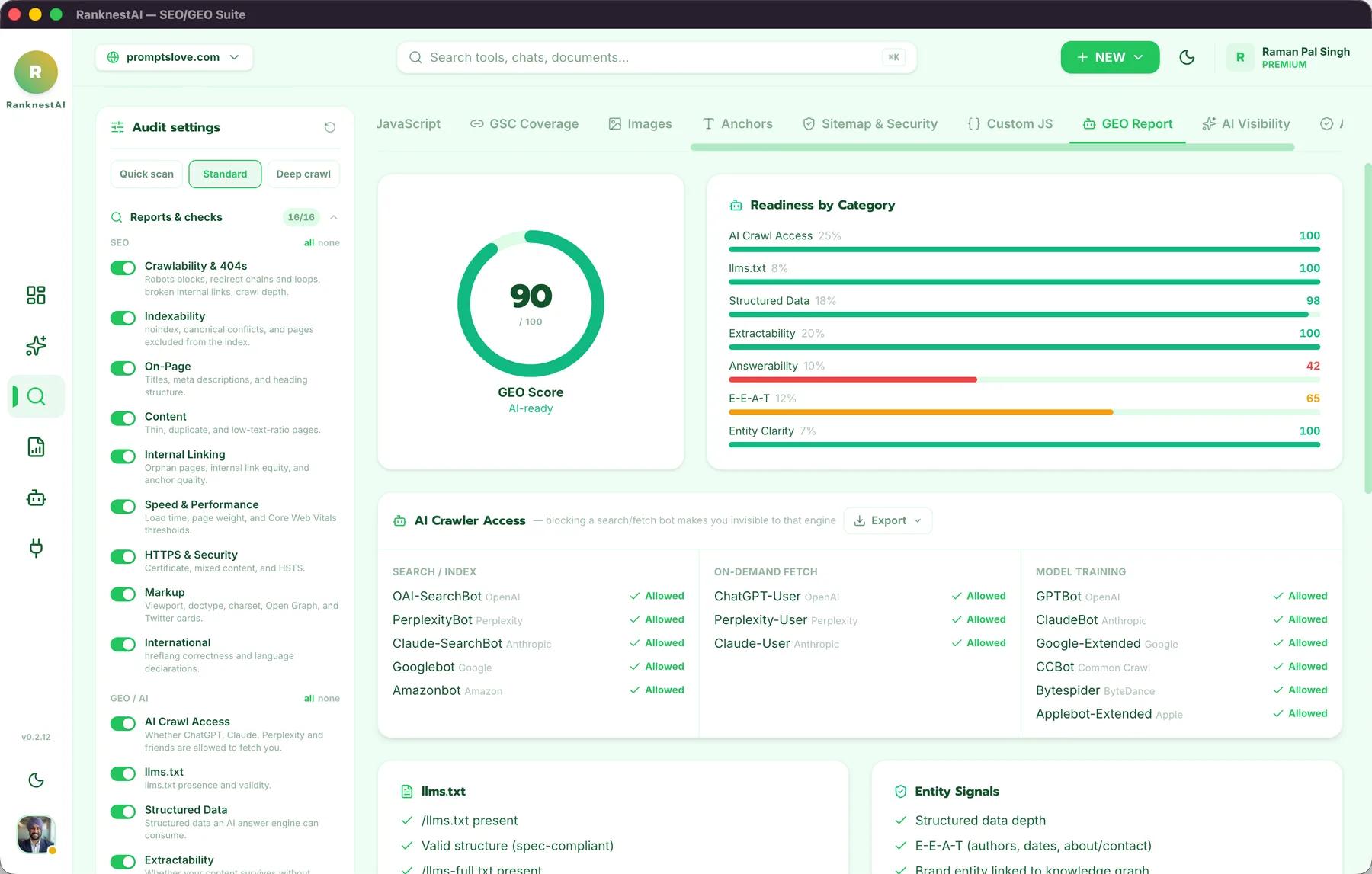Open the Anchors tab
This screenshot has height=874, width=1372.
coord(737,123)
